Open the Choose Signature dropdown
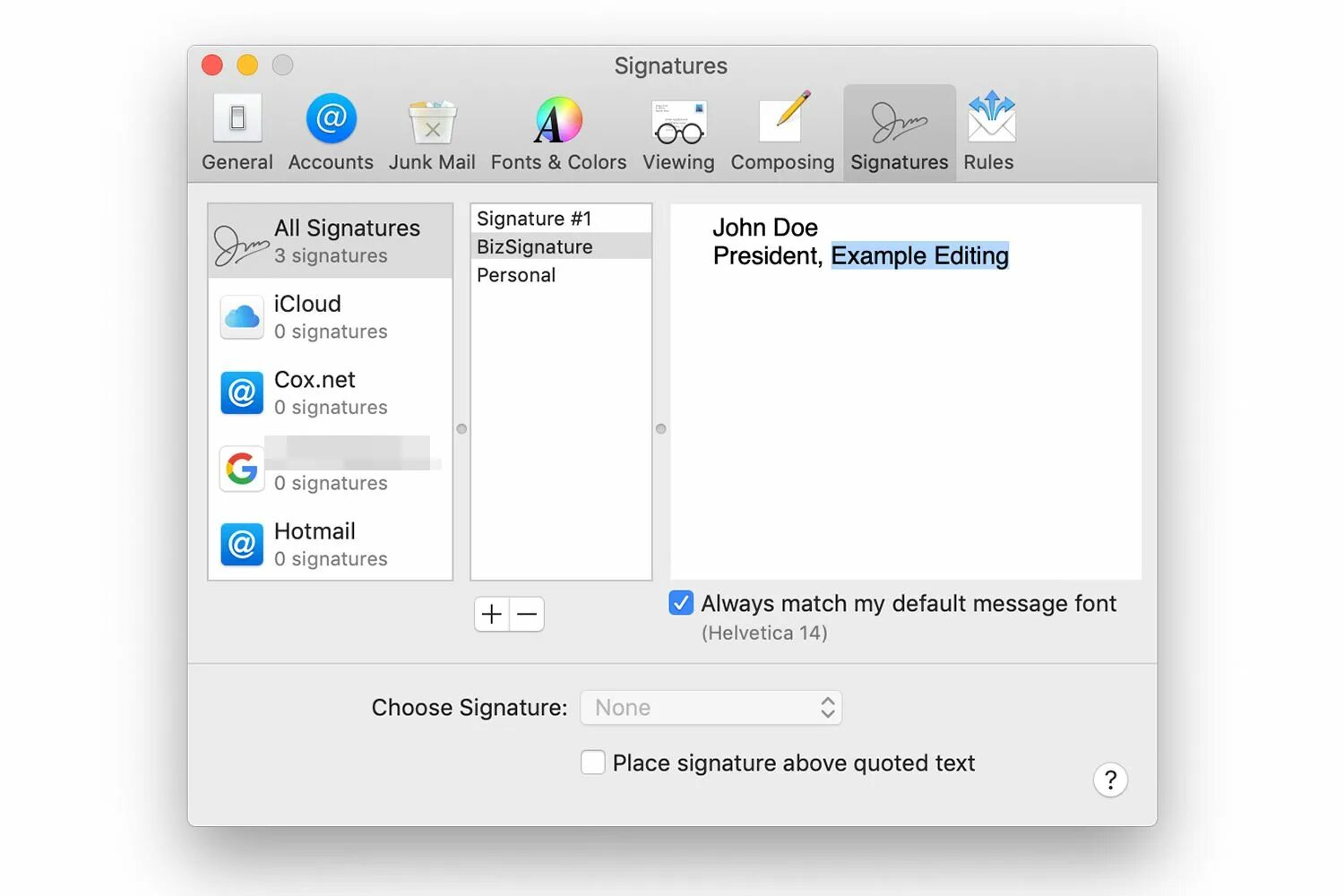This screenshot has height=896, width=1344. coord(711,708)
